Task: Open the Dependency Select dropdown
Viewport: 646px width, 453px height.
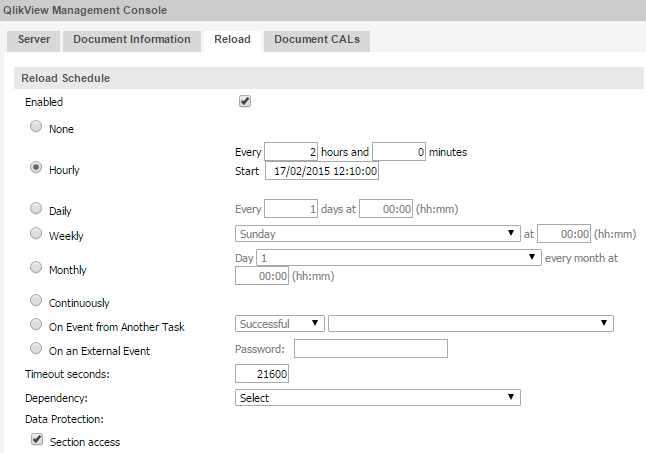Action: coord(378,397)
